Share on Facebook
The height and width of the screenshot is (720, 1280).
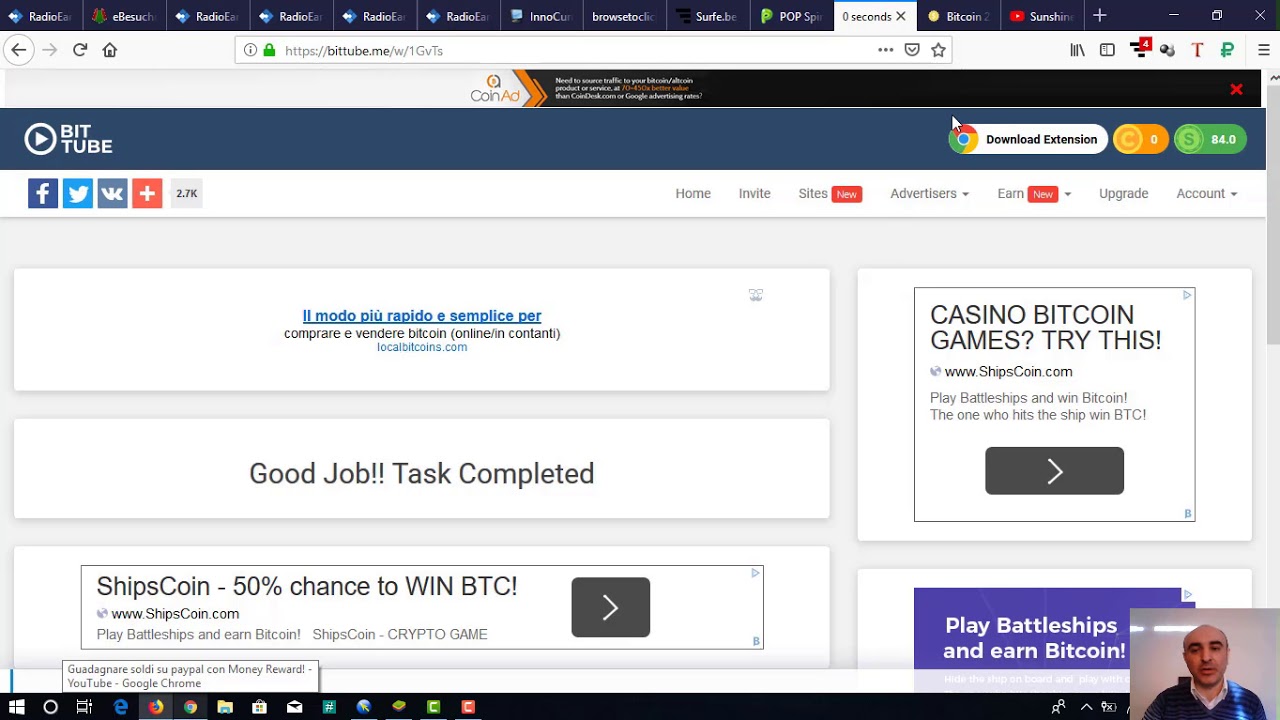pyautogui.click(x=43, y=194)
